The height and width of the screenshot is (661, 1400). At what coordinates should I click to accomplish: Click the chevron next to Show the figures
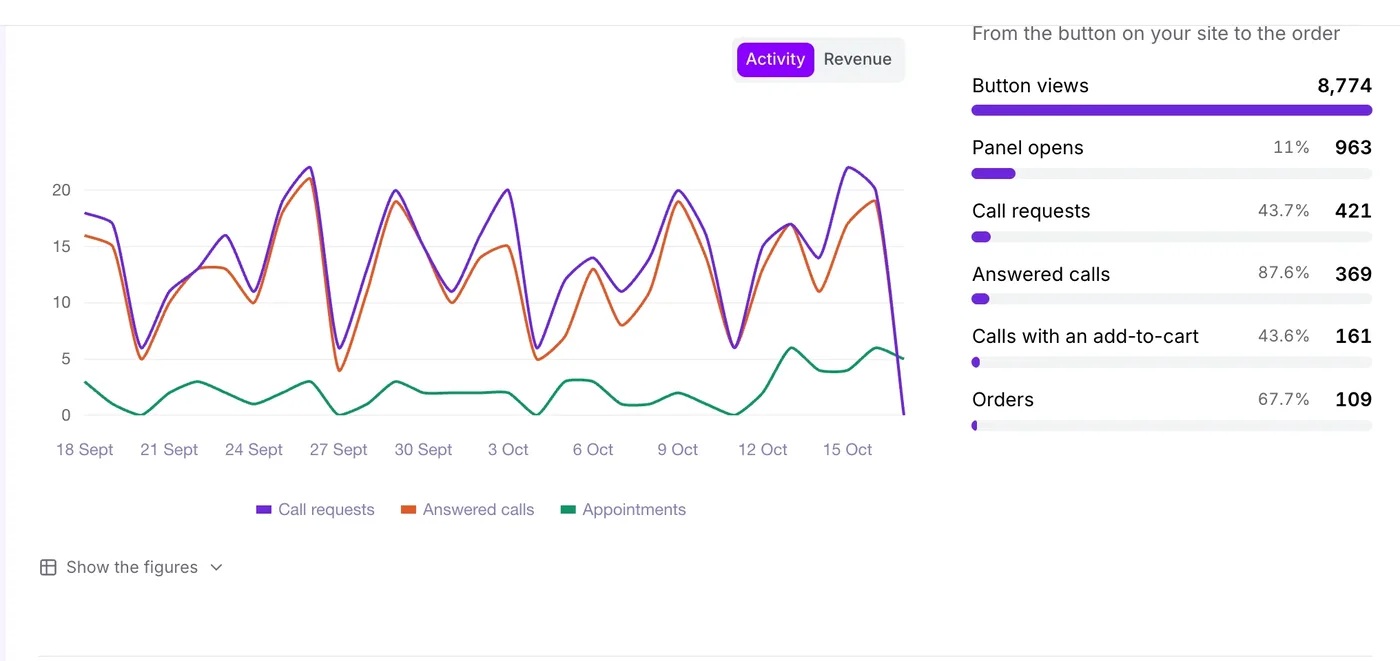(x=216, y=567)
